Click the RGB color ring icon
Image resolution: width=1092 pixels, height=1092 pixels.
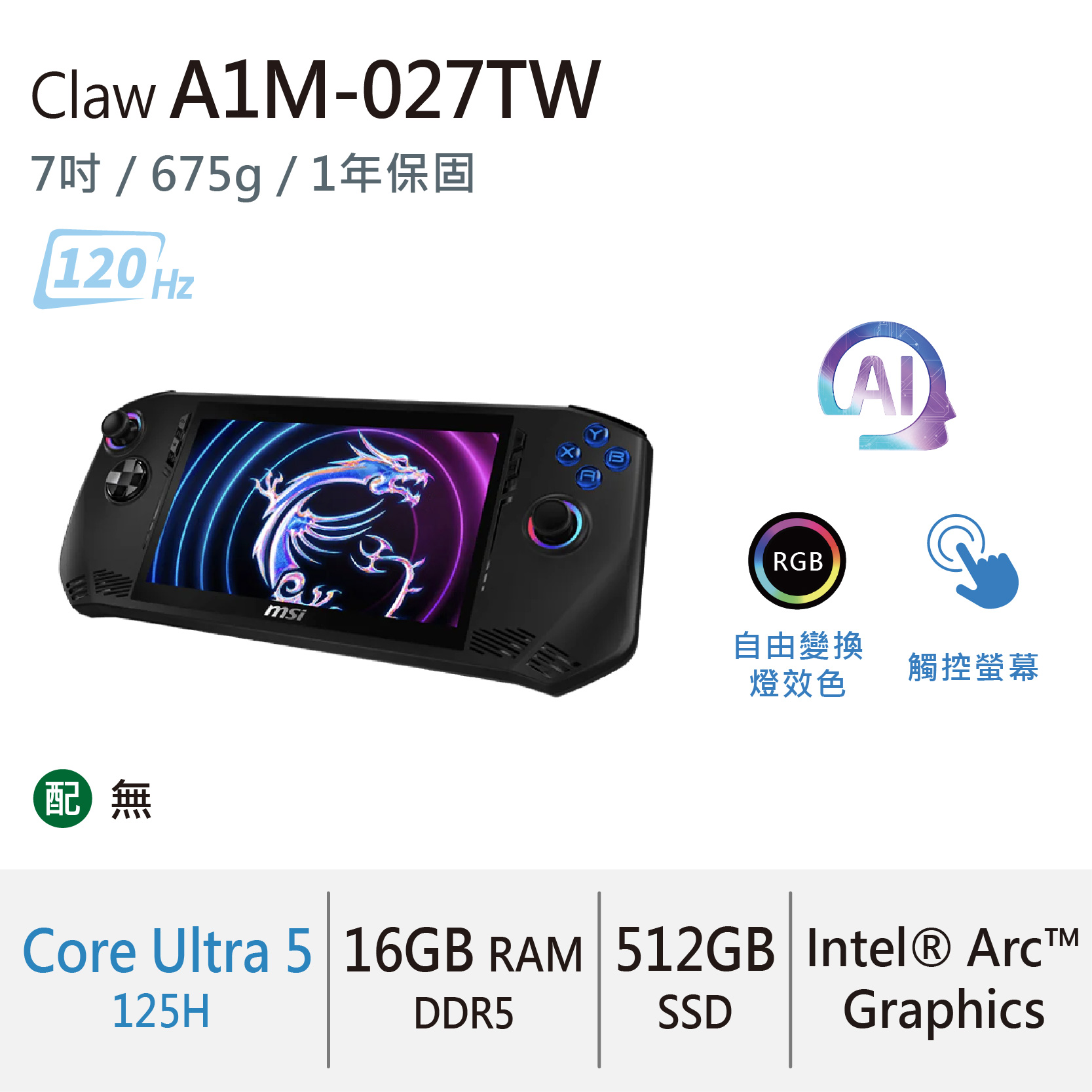(797, 561)
